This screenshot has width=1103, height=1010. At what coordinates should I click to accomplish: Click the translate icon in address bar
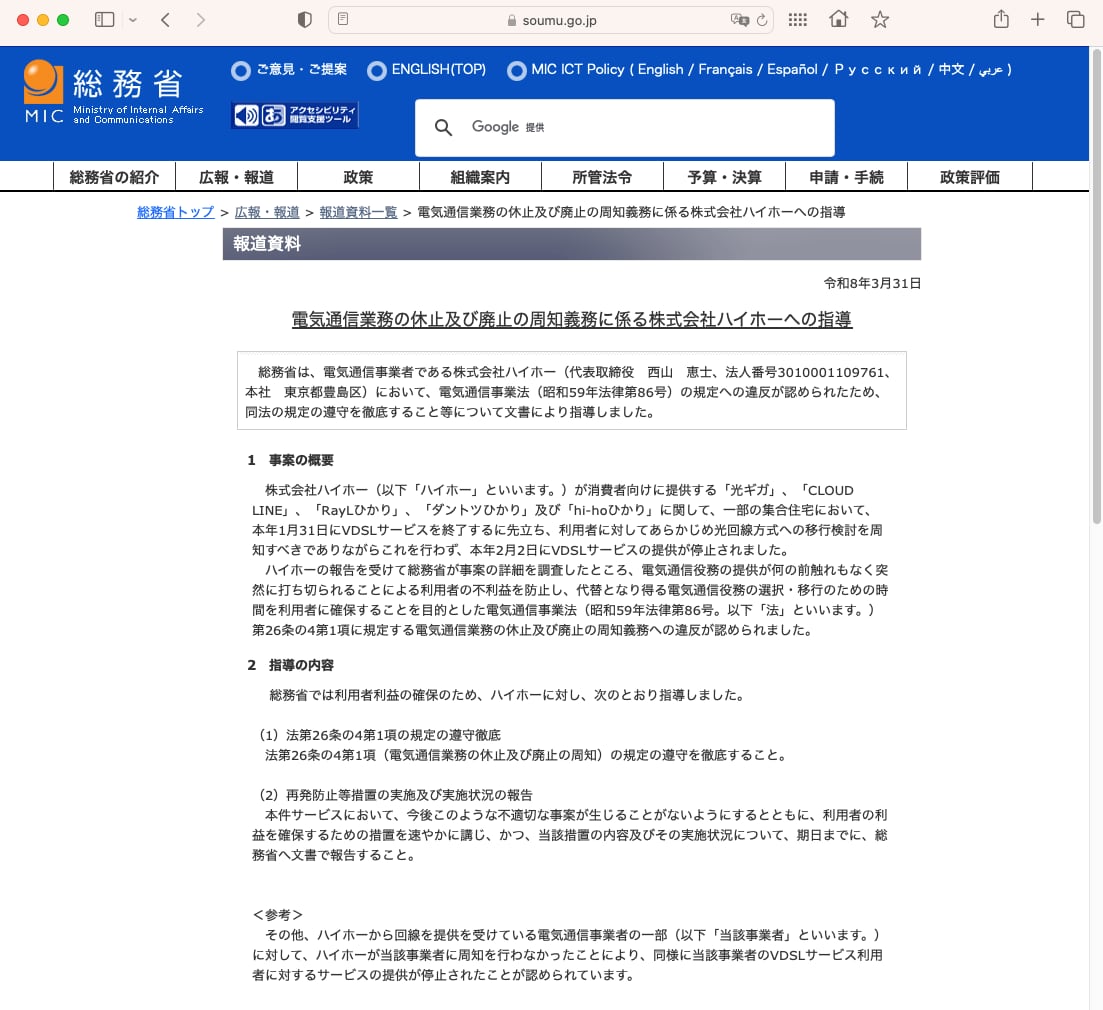click(x=739, y=20)
